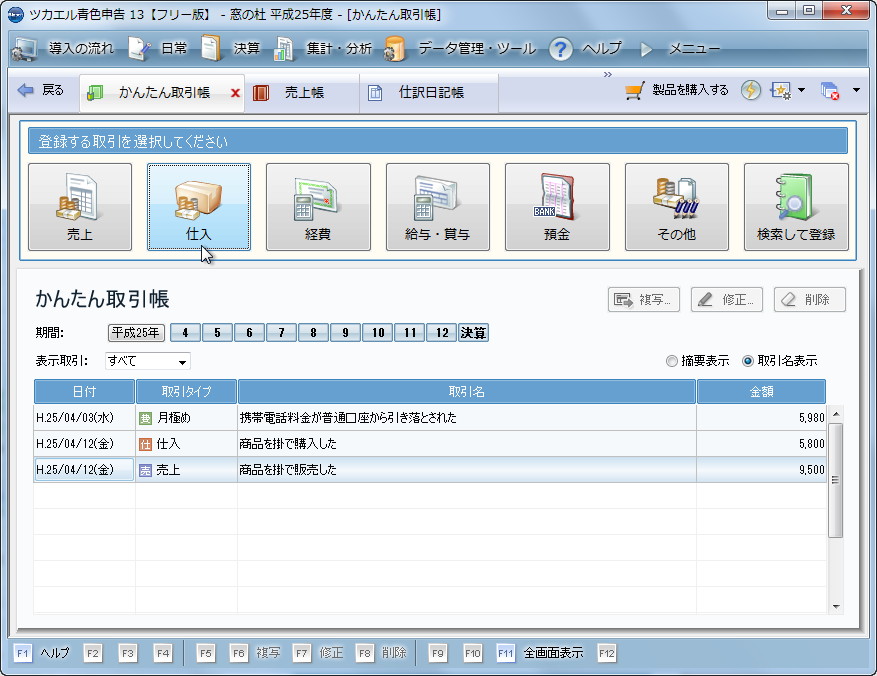The width and height of the screenshot is (877, 676).
Task: Select the 決算 period button
Action: pos(473,333)
